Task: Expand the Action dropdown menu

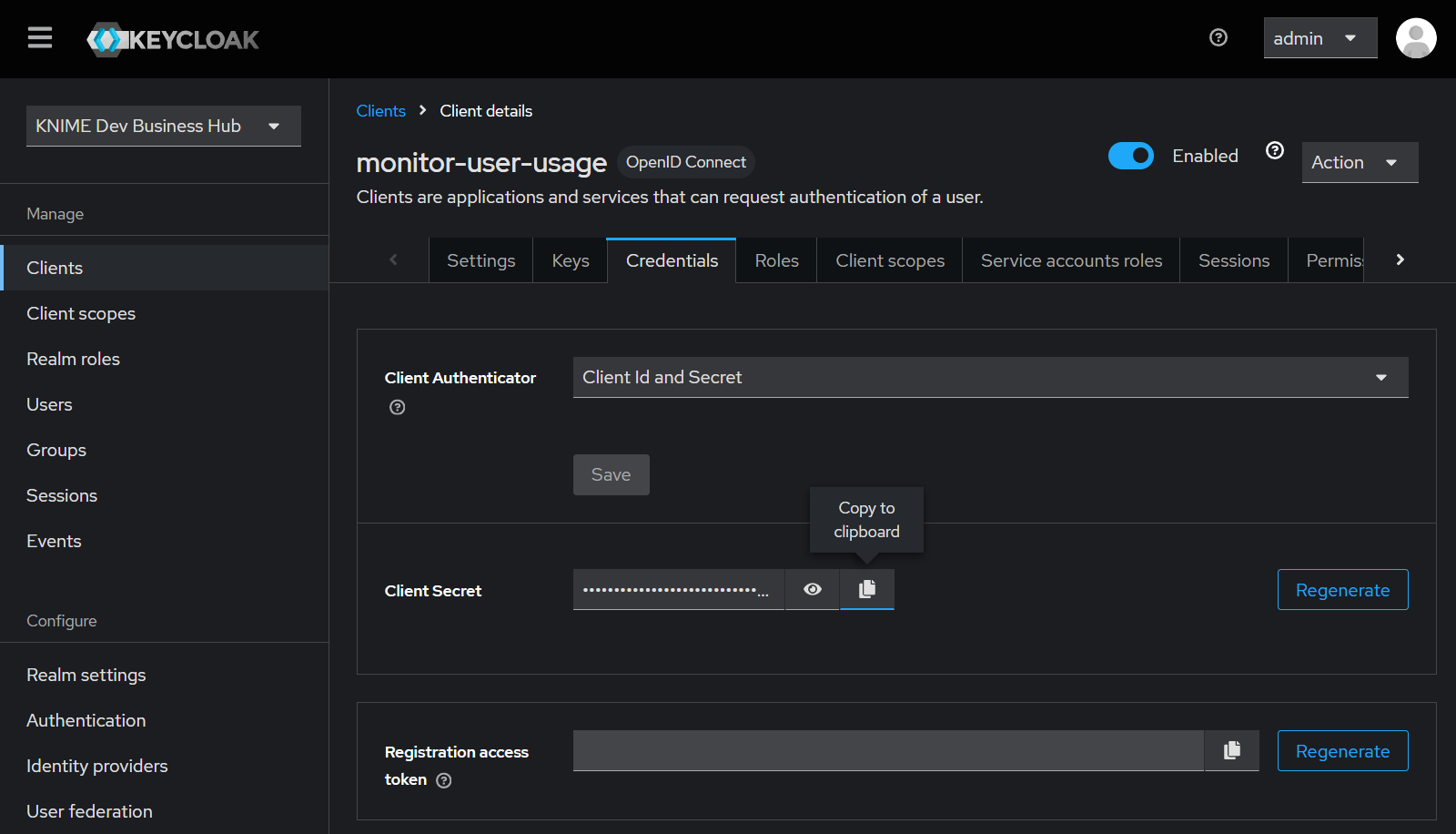Action: [1360, 162]
